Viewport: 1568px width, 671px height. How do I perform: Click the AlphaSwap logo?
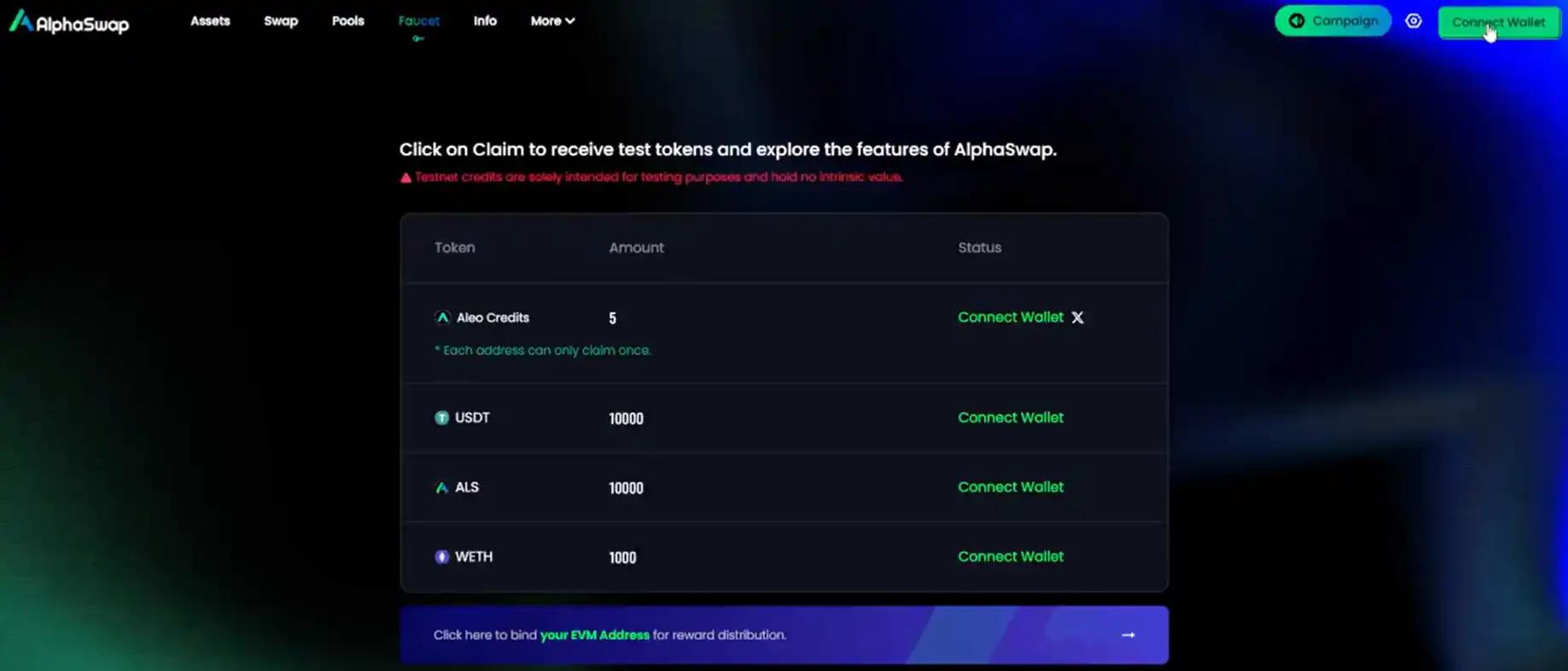click(x=69, y=22)
